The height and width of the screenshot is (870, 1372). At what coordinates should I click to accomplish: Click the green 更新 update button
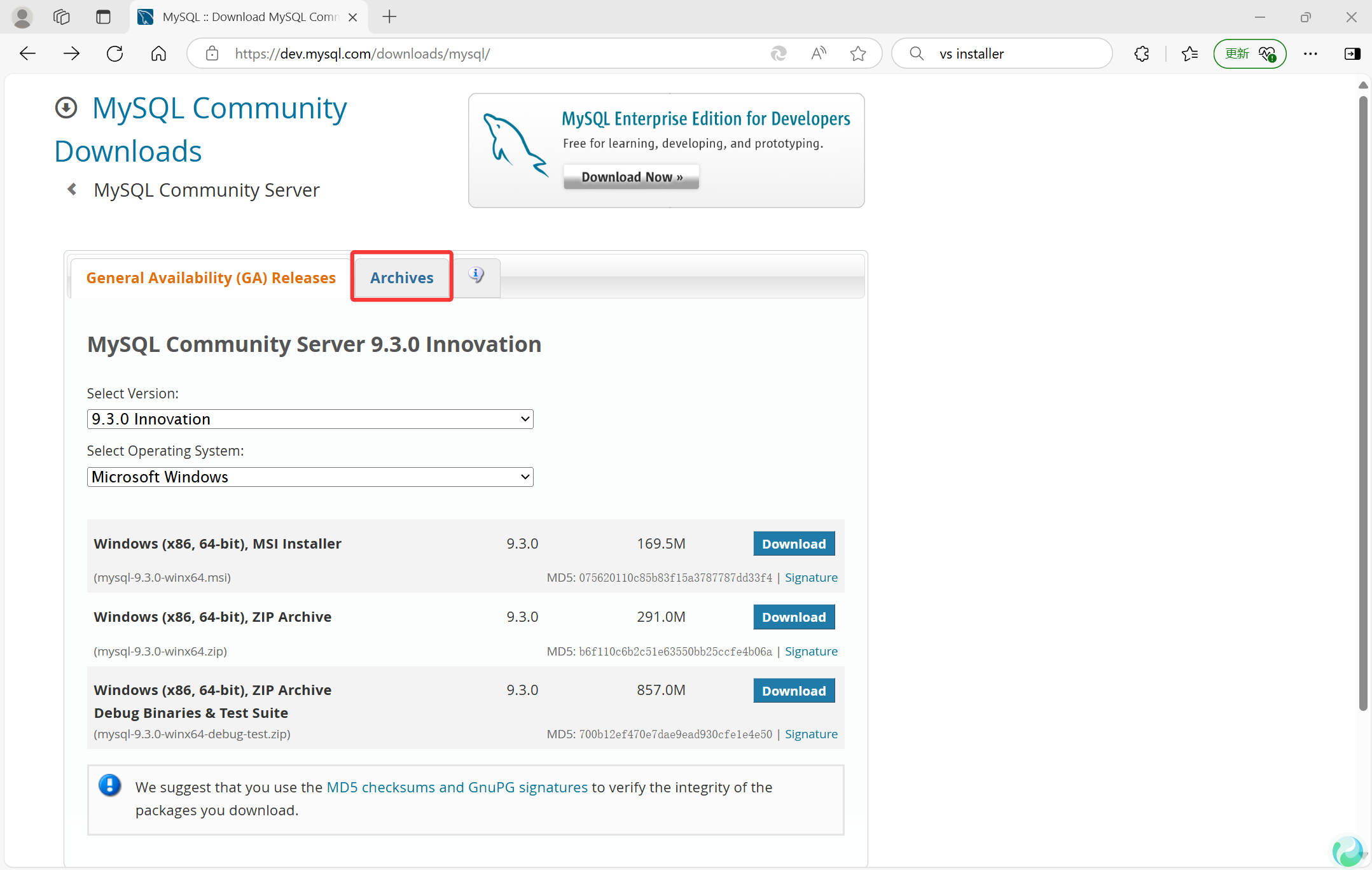1250,53
